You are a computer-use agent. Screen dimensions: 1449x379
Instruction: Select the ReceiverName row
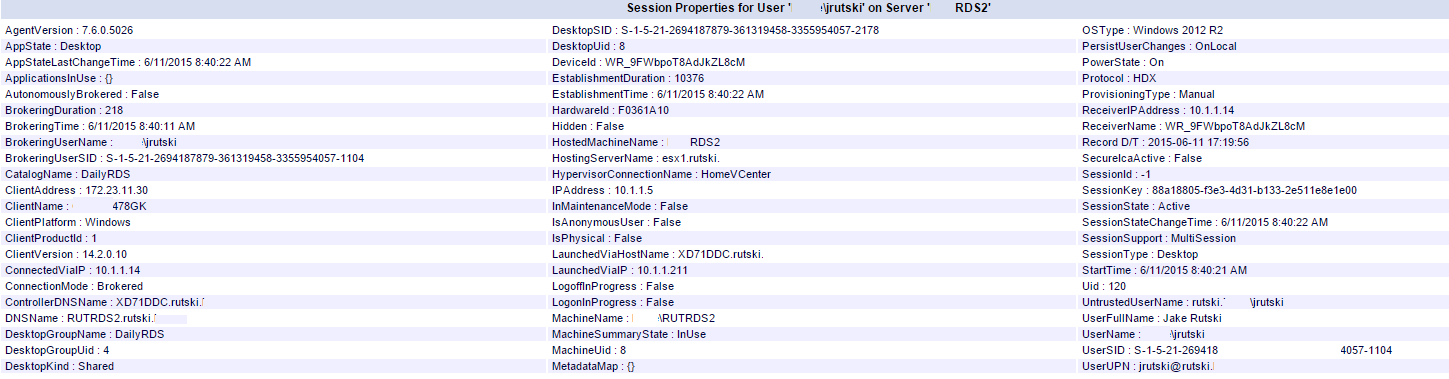tap(1194, 126)
